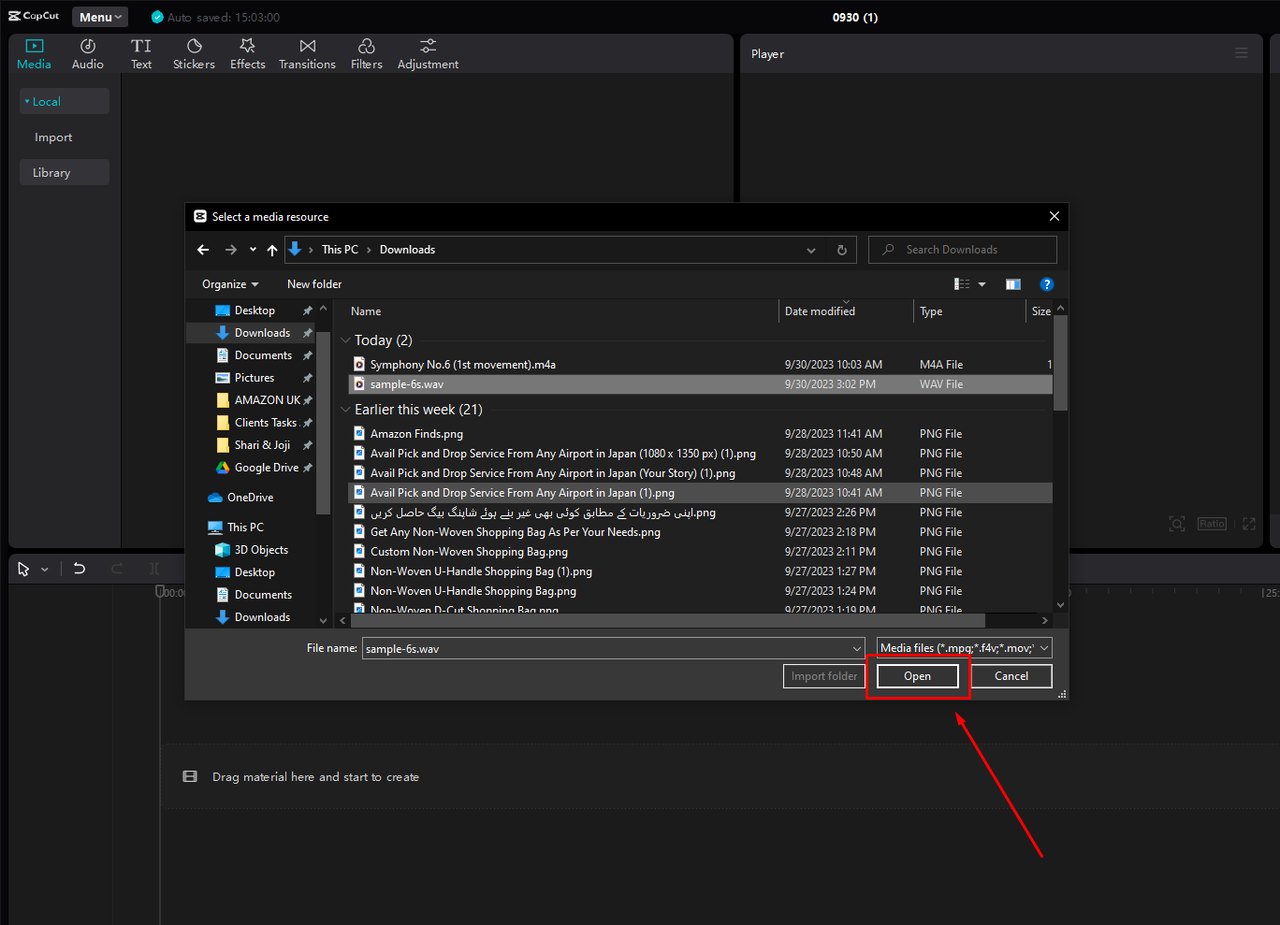This screenshot has height=925, width=1280.
Task: Select the Text panel icon
Action: (x=141, y=53)
